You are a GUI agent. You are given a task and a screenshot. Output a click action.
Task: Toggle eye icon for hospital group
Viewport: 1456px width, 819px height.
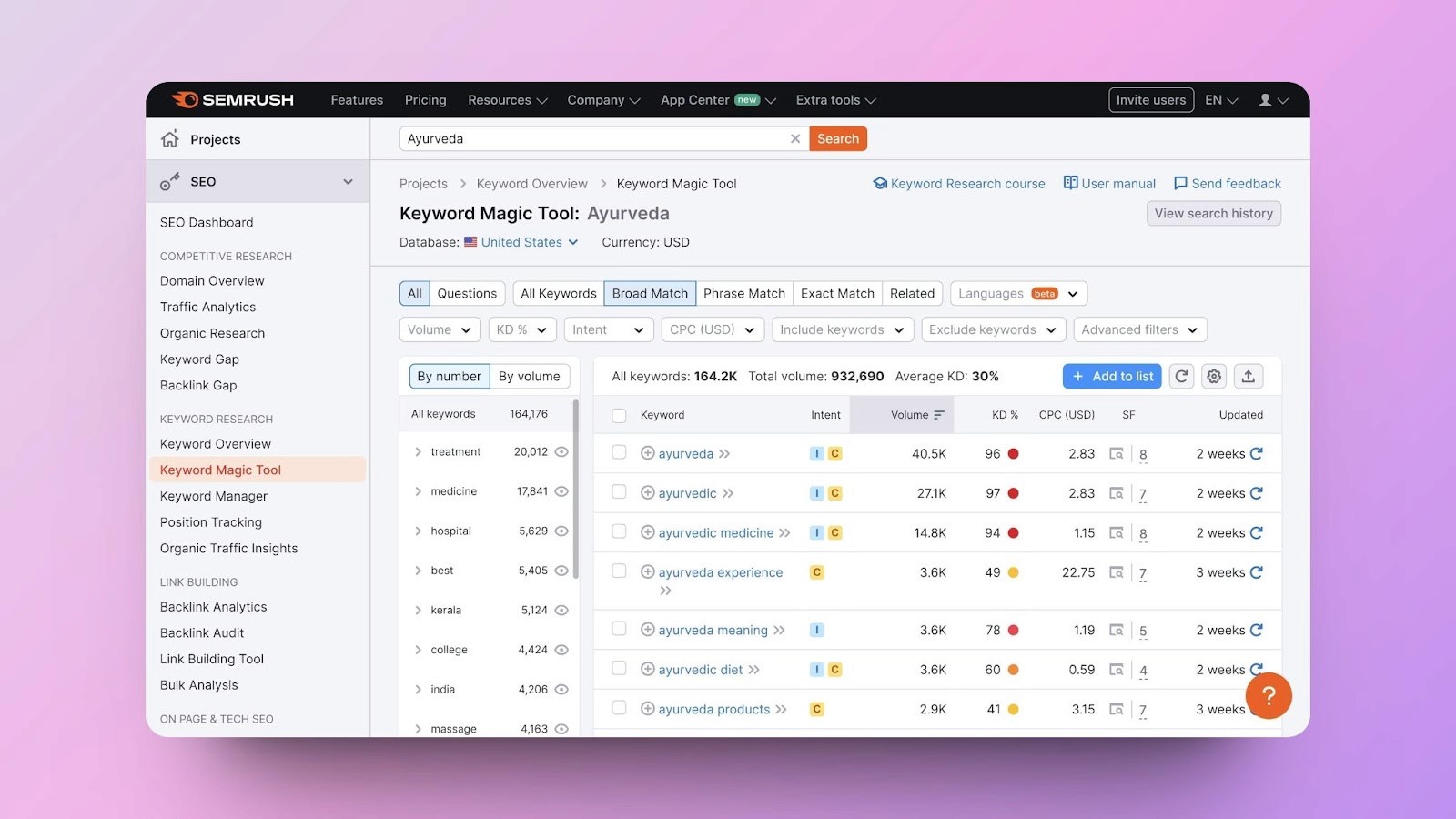click(x=561, y=531)
